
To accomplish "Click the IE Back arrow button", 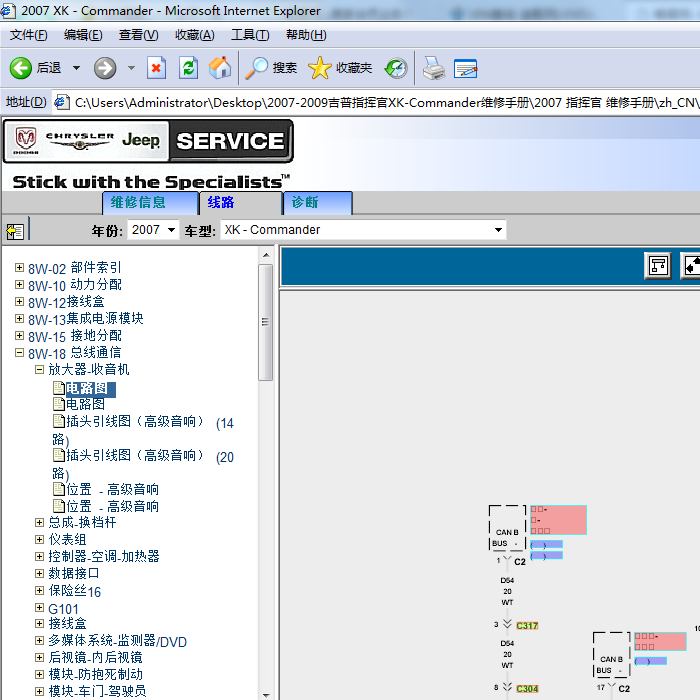I will coord(21,68).
